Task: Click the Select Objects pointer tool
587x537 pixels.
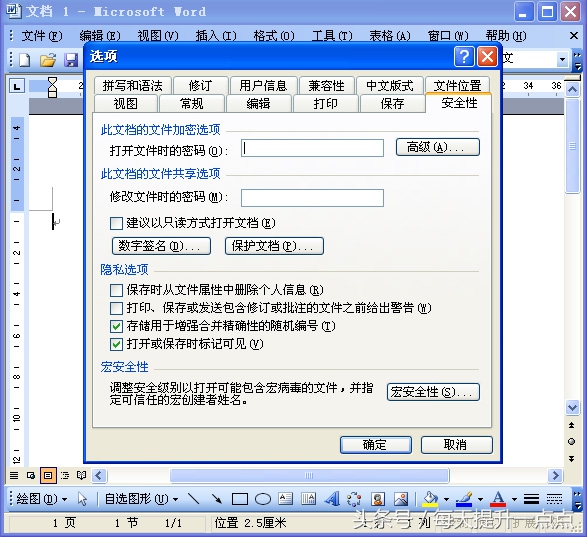Action: click(x=82, y=499)
